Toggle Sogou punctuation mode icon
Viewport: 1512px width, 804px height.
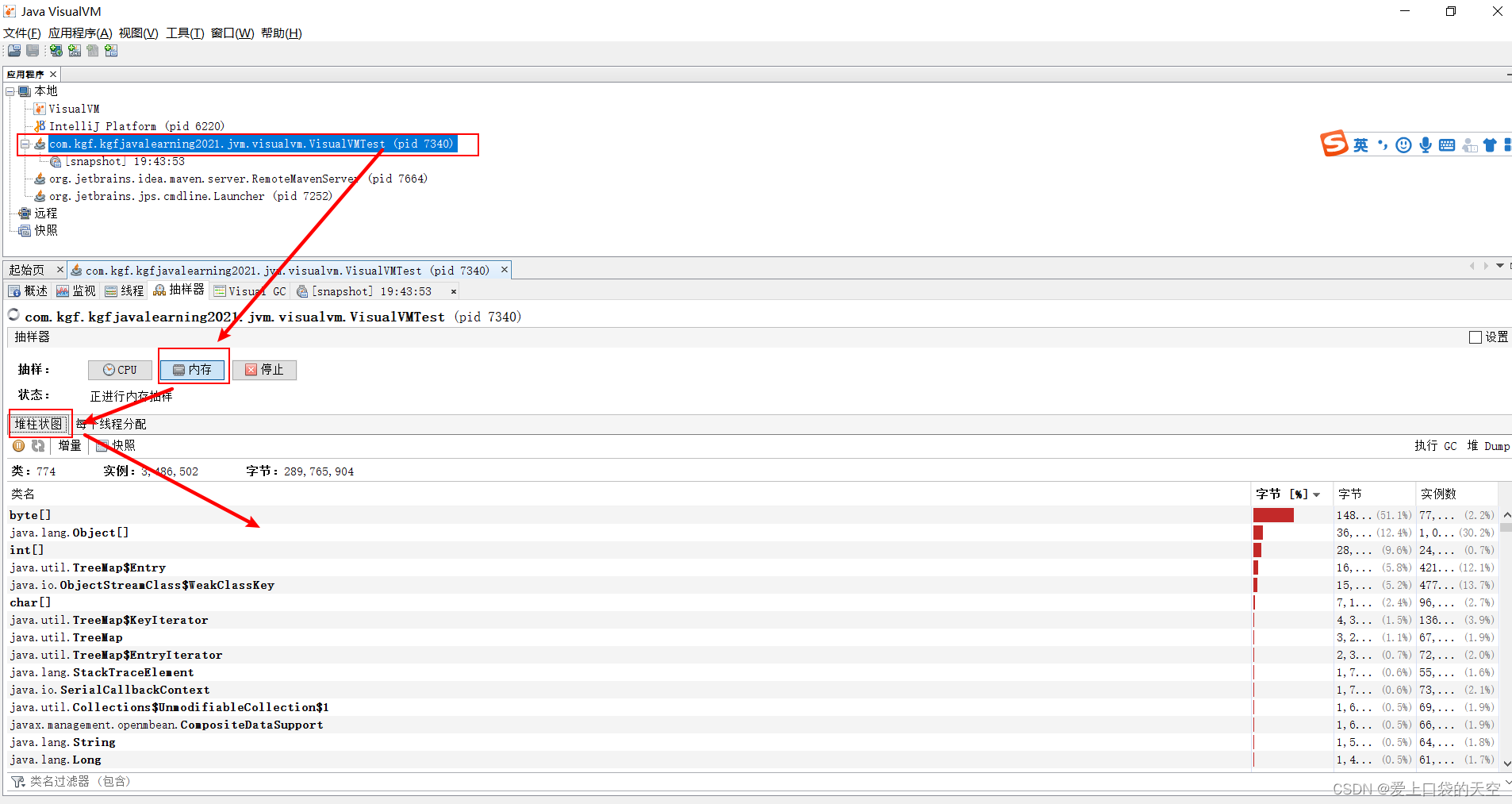pyautogui.click(x=1383, y=145)
